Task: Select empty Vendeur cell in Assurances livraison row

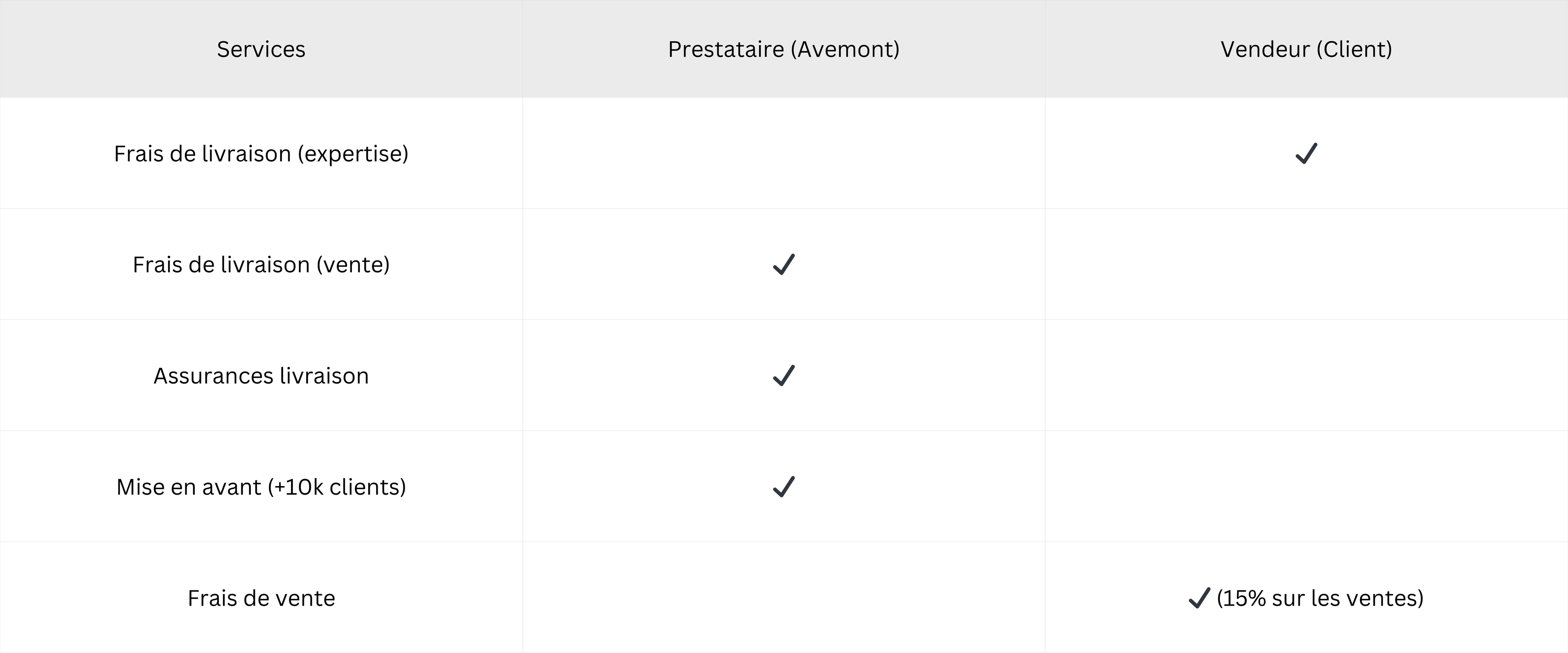Action: click(1306, 375)
